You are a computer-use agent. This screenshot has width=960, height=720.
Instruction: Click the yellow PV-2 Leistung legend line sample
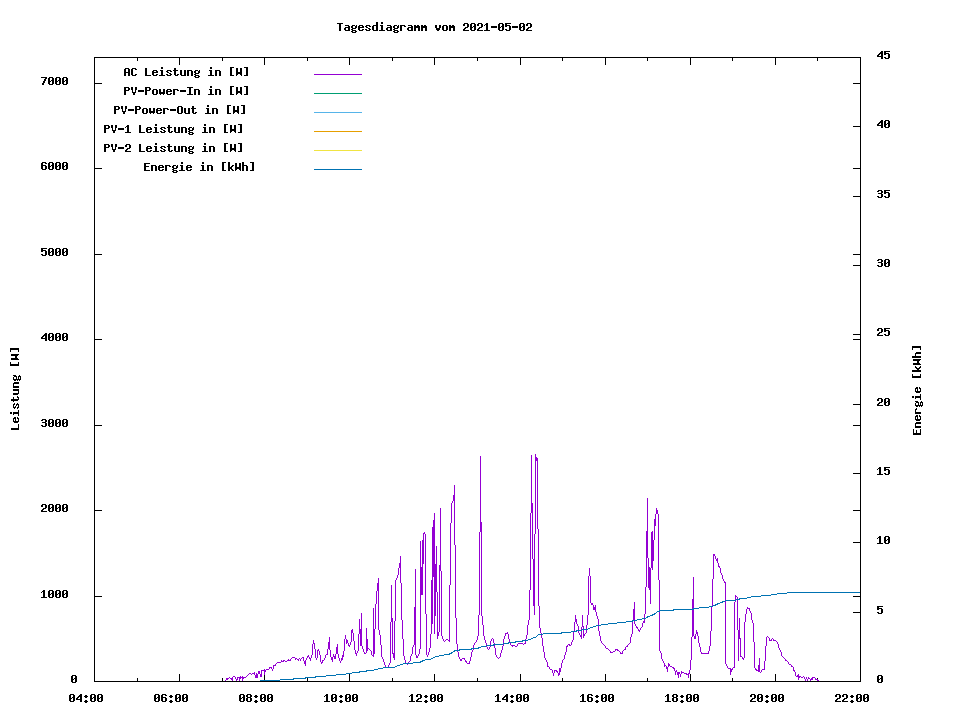point(337,150)
